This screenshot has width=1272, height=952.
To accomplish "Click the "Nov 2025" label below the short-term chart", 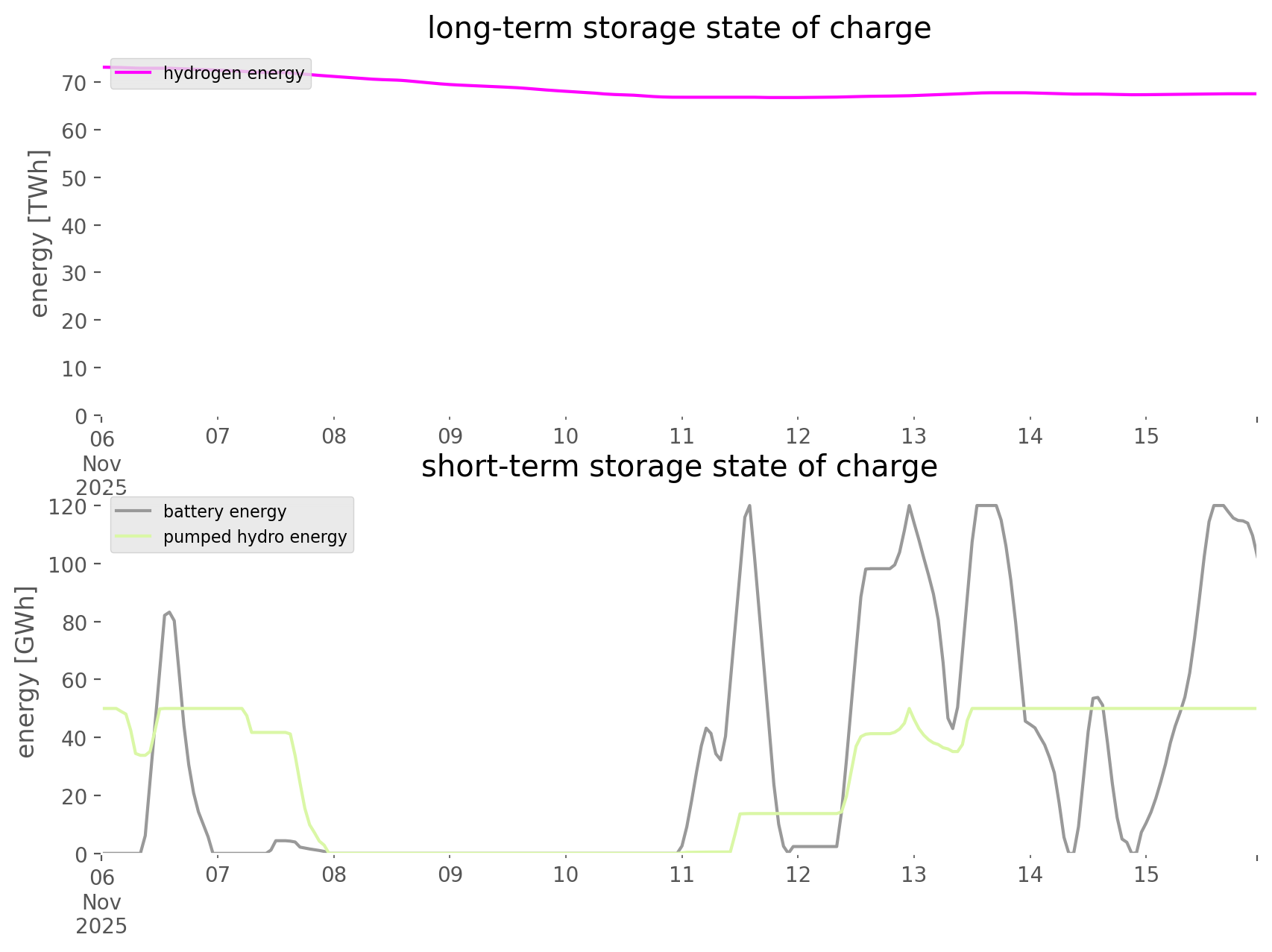I will coord(101,914).
